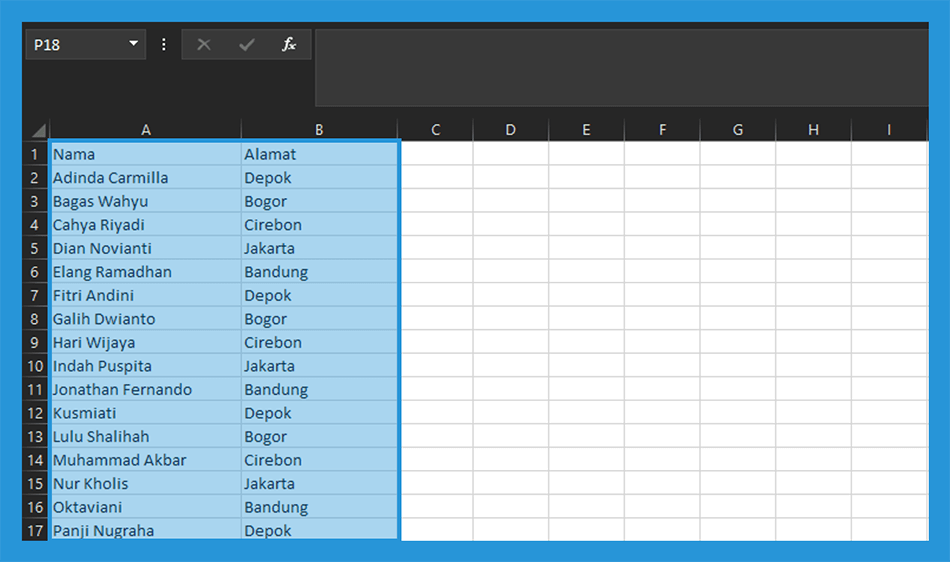The height and width of the screenshot is (562, 950).
Task: Click the Cancel (X) formula bar icon
Action: [204, 44]
